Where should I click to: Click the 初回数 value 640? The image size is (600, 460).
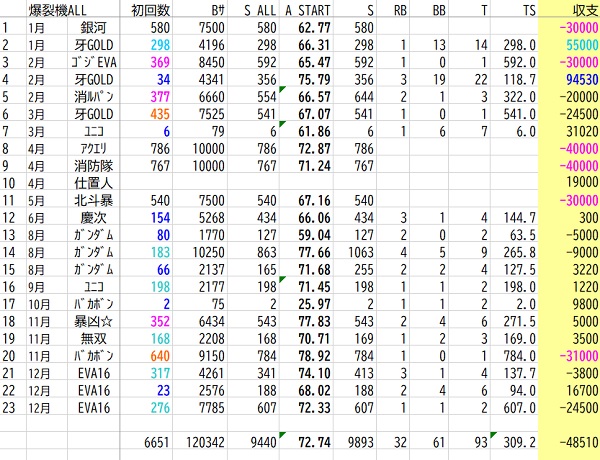[160, 356]
